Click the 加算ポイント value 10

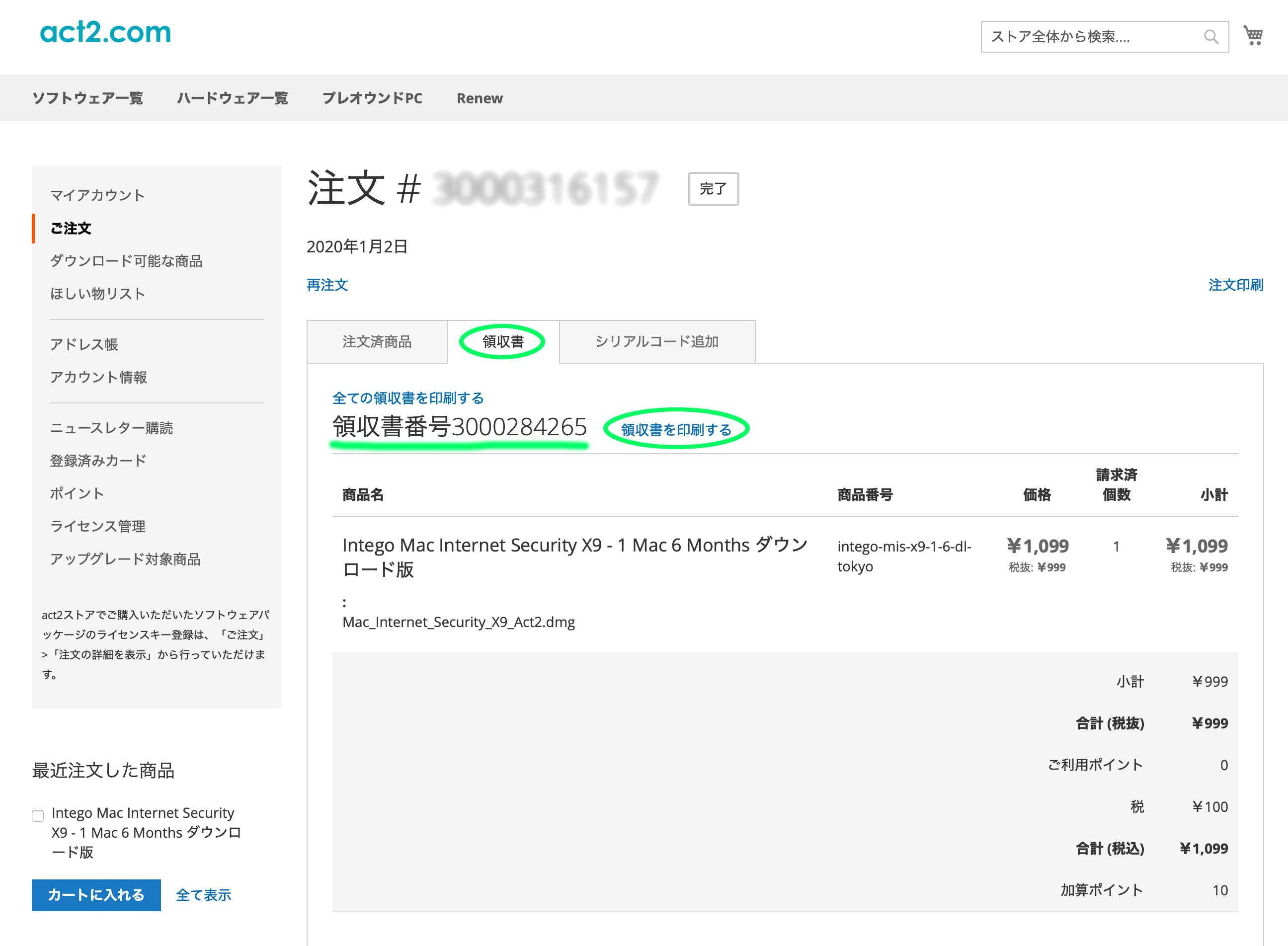point(1220,890)
